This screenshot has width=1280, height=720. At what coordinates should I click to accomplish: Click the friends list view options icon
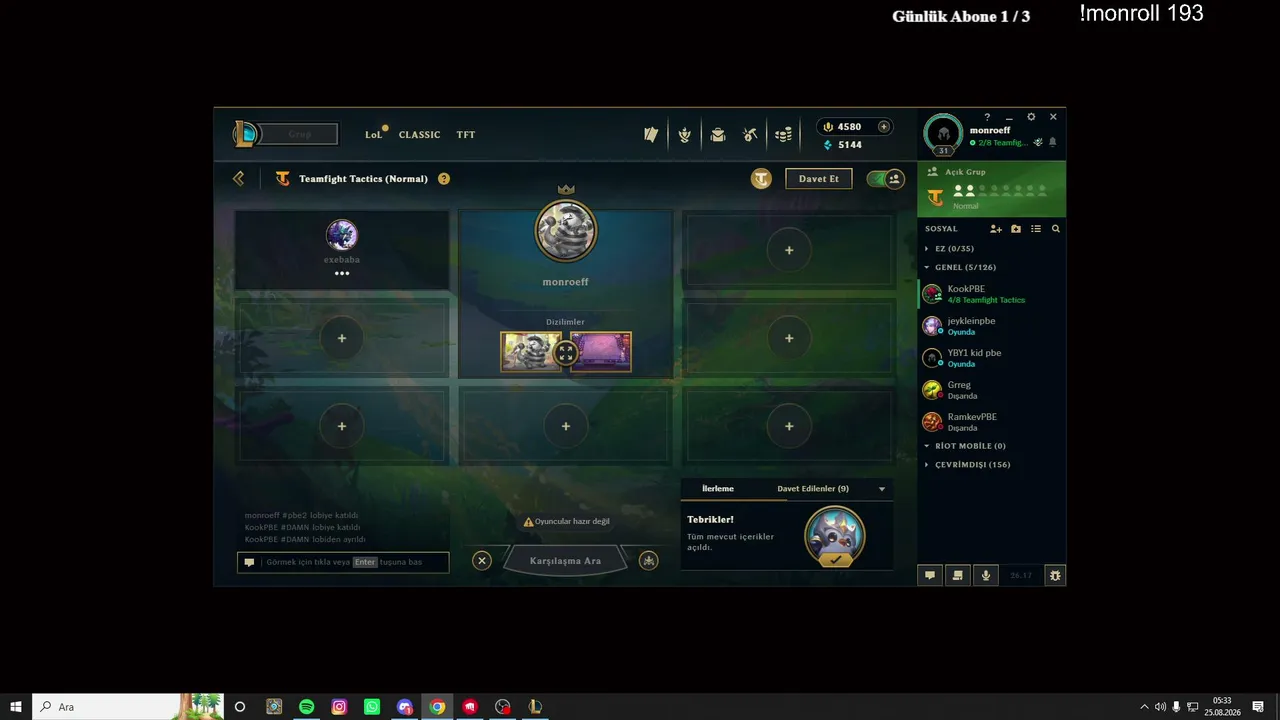(1036, 229)
